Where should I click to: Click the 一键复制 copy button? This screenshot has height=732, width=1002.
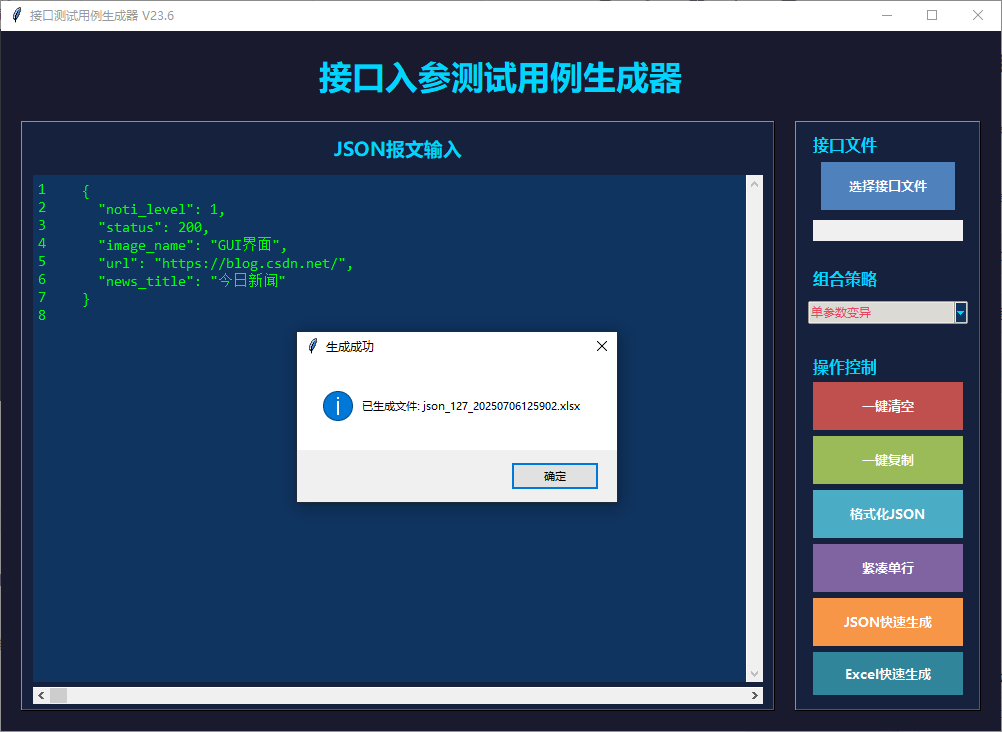click(x=887, y=460)
